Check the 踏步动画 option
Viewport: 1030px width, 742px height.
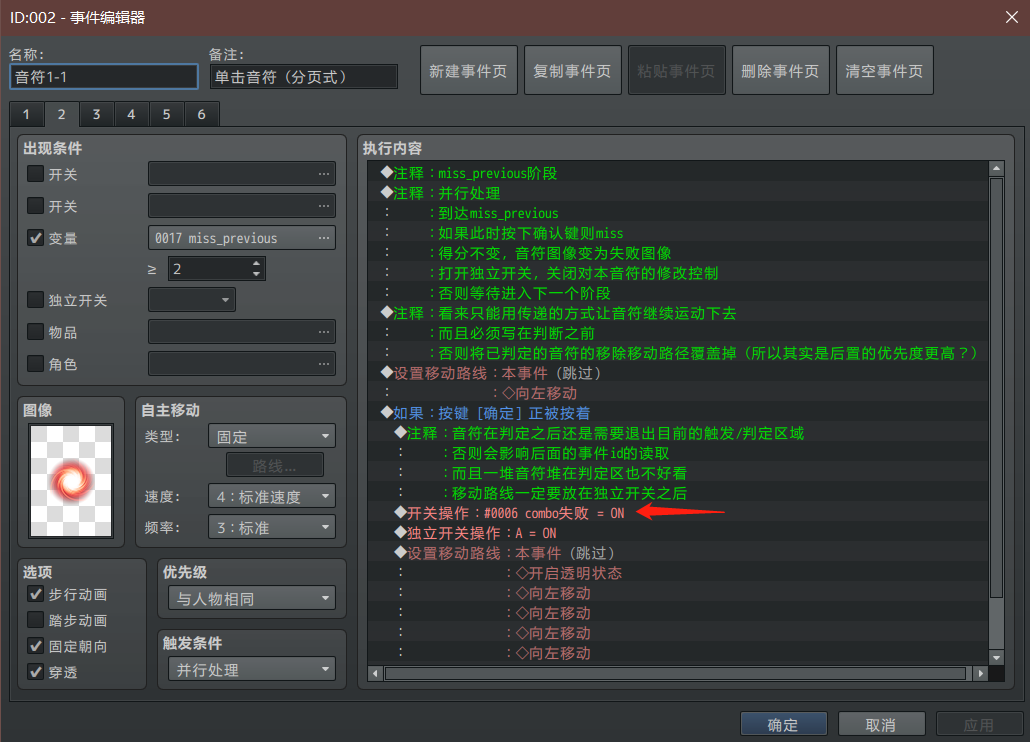click(35, 620)
